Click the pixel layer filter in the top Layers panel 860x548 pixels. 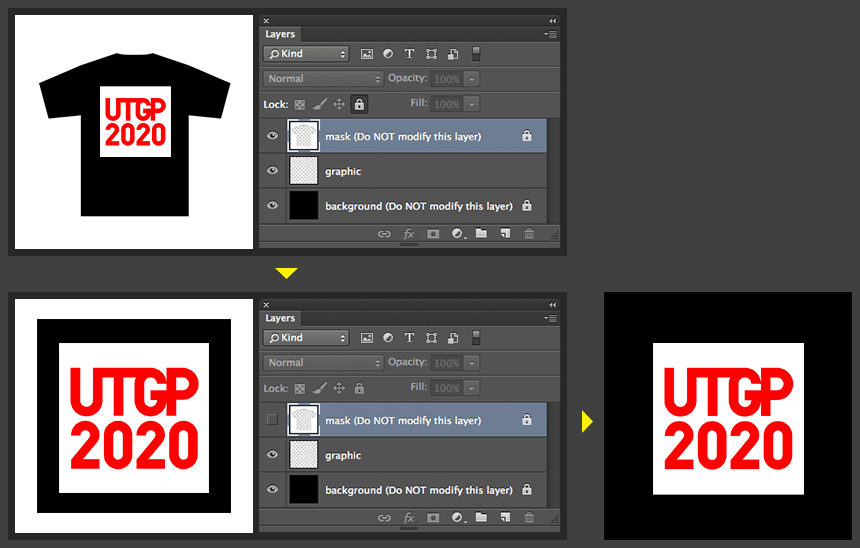pos(366,54)
